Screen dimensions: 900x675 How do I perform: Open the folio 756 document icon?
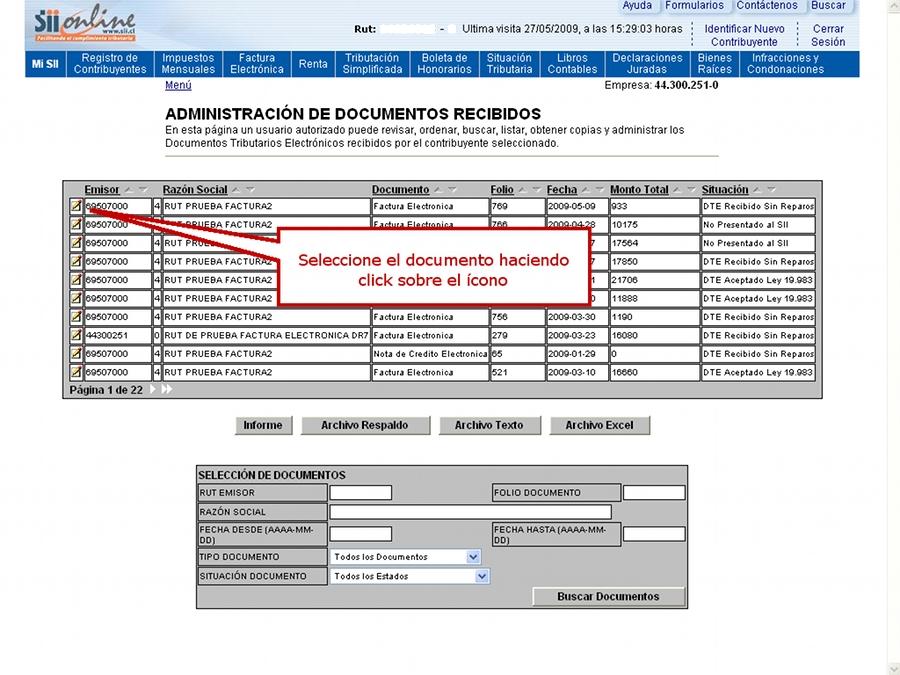click(76, 317)
